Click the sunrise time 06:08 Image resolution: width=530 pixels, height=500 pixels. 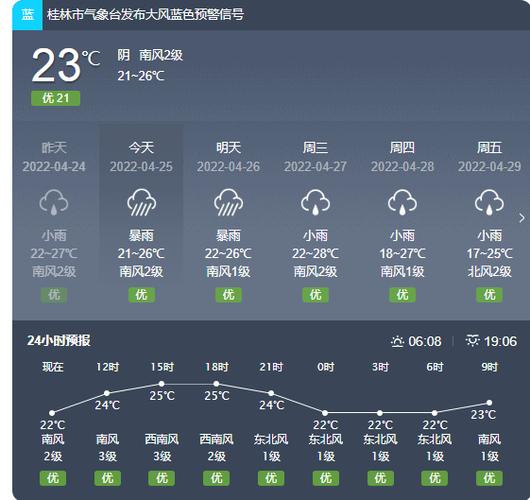tap(425, 341)
